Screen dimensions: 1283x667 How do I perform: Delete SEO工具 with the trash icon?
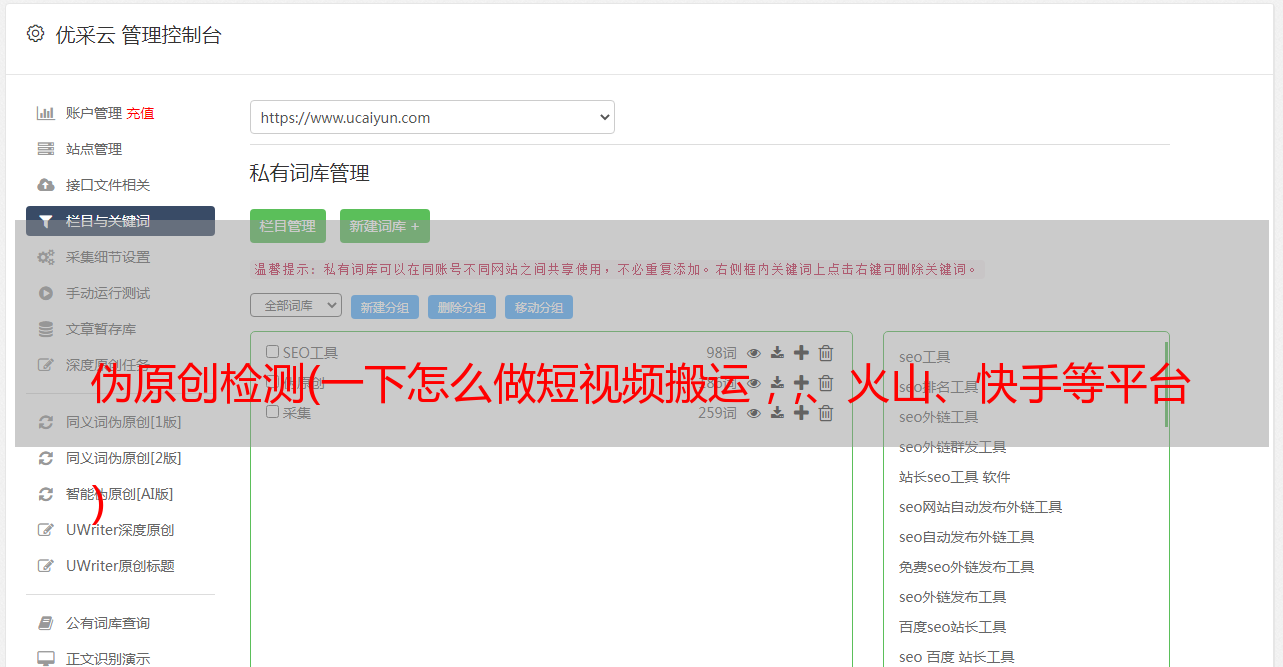tap(826, 353)
